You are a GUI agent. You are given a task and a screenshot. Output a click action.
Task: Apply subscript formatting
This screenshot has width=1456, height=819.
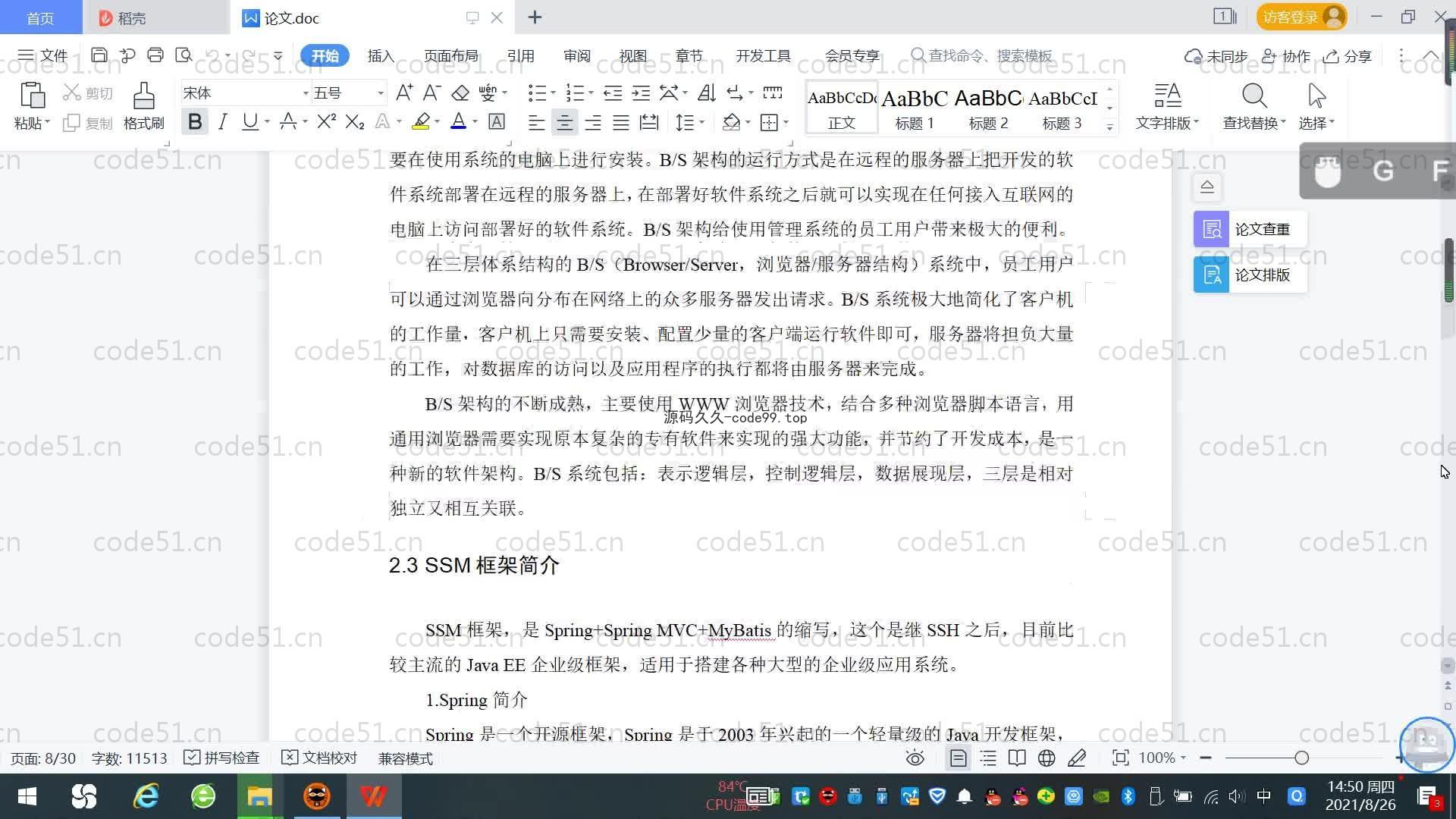coord(355,121)
